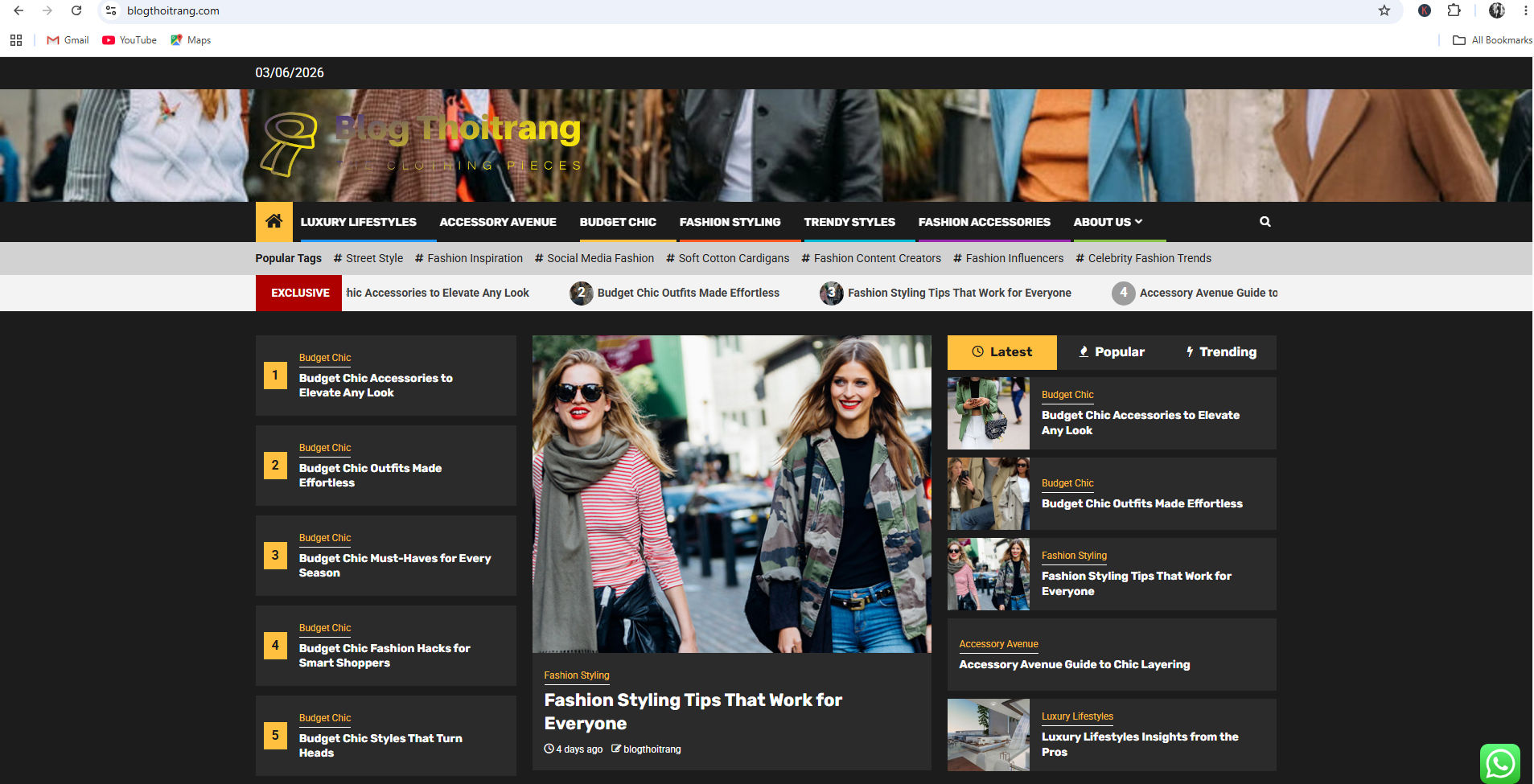Open WhatsApp chat floating icon
The image size is (1534, 784).
pyautogui.click(x=1500, y=763)
